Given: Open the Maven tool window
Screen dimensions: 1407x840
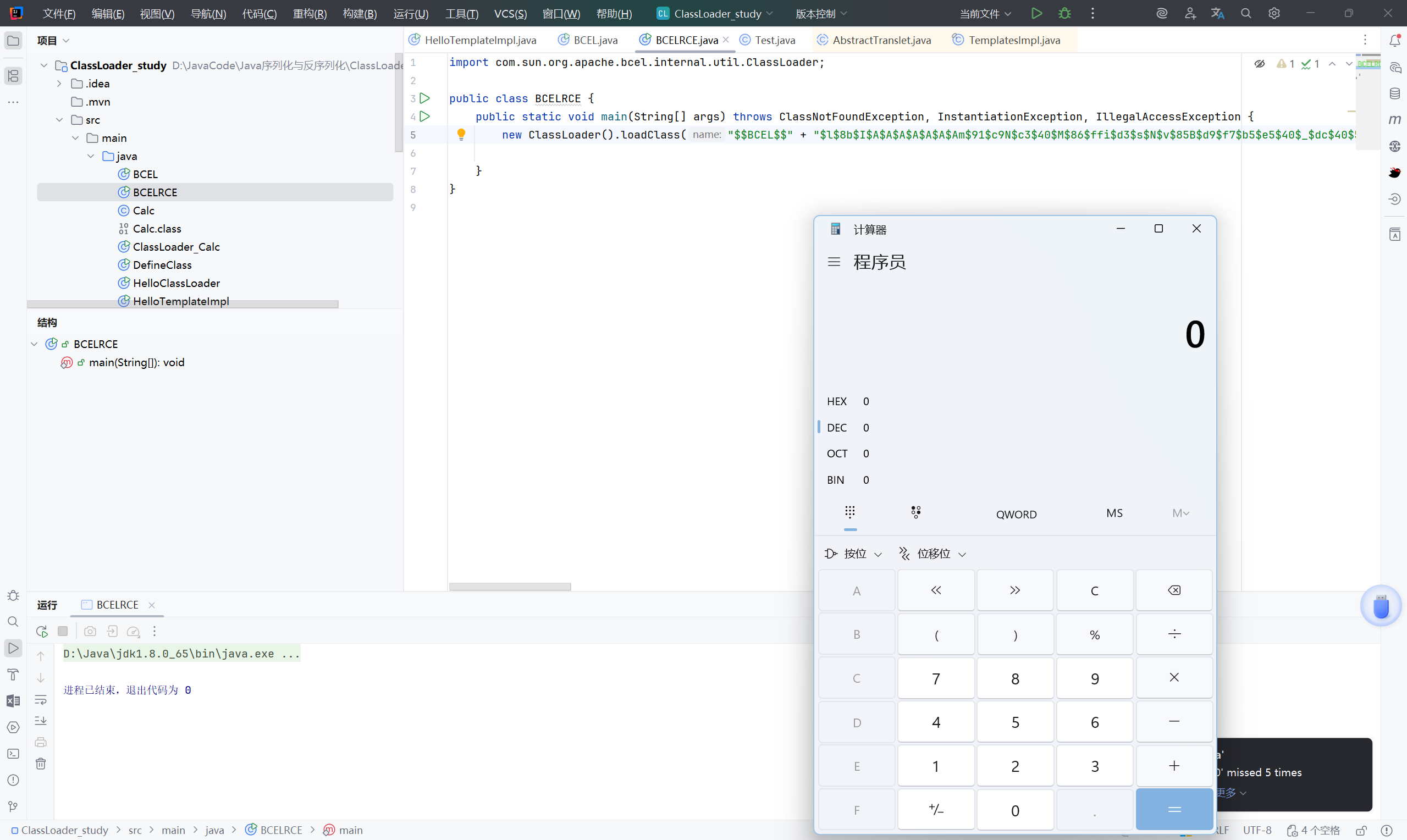Looking at the screenshot, I should point(1394,119).
